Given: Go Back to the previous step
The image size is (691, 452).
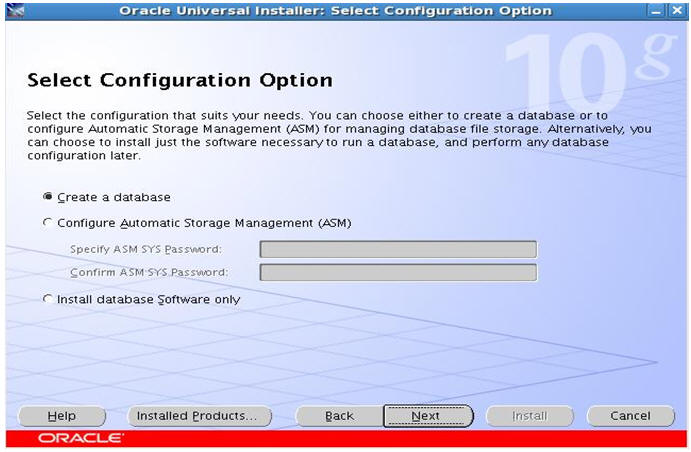Looking at the screenshot, I should click(x=339, y=416).
